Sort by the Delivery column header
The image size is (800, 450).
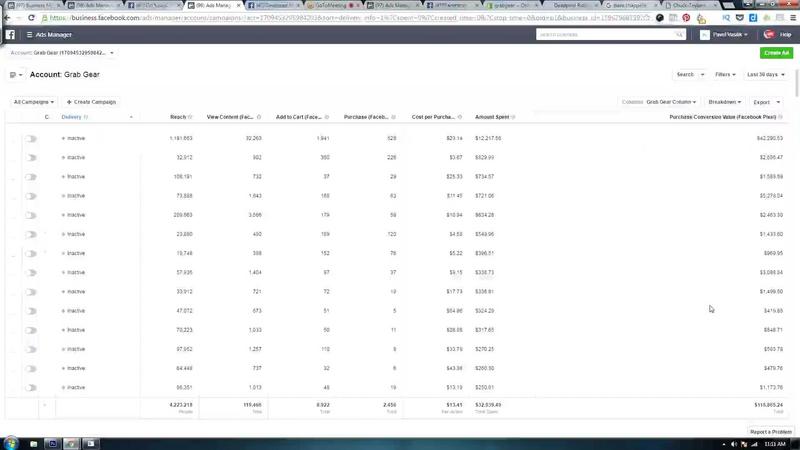pyautogui.click(x=71, y=117)
